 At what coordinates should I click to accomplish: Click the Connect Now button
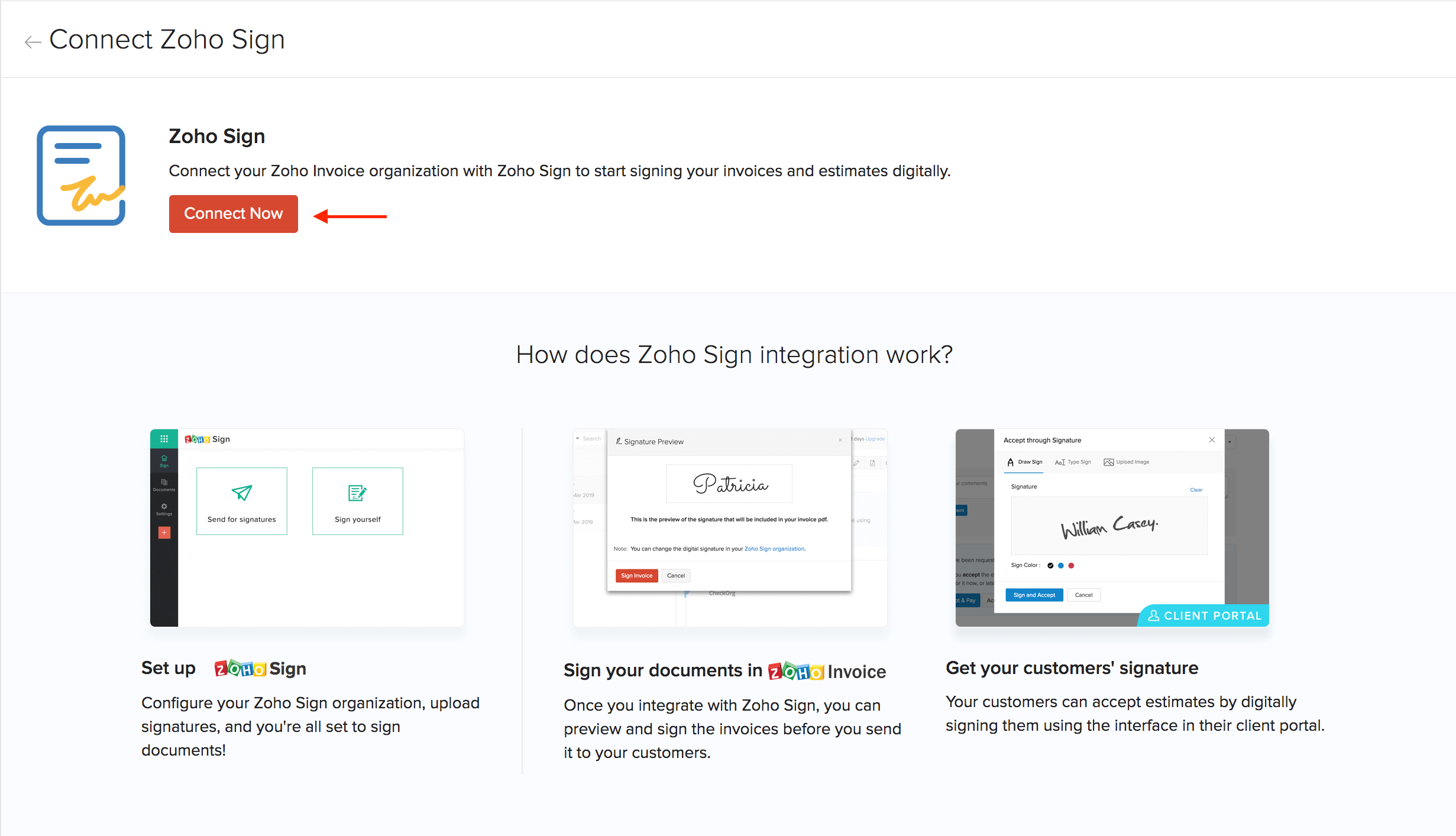coord(233,214)
